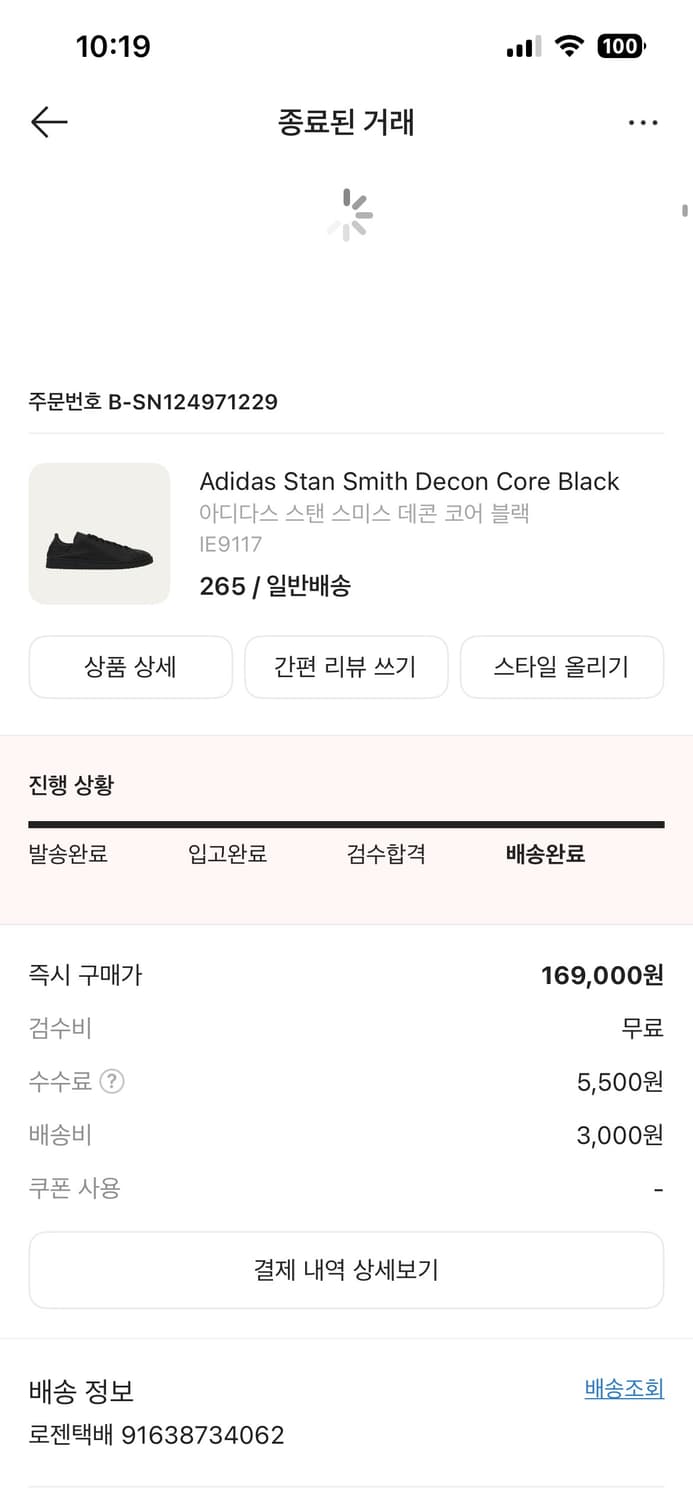The width and height of the screenshot is (693, 1500).
Task: Track the shipment via 배송조회 link
Action: click(x=624, y=1388)
